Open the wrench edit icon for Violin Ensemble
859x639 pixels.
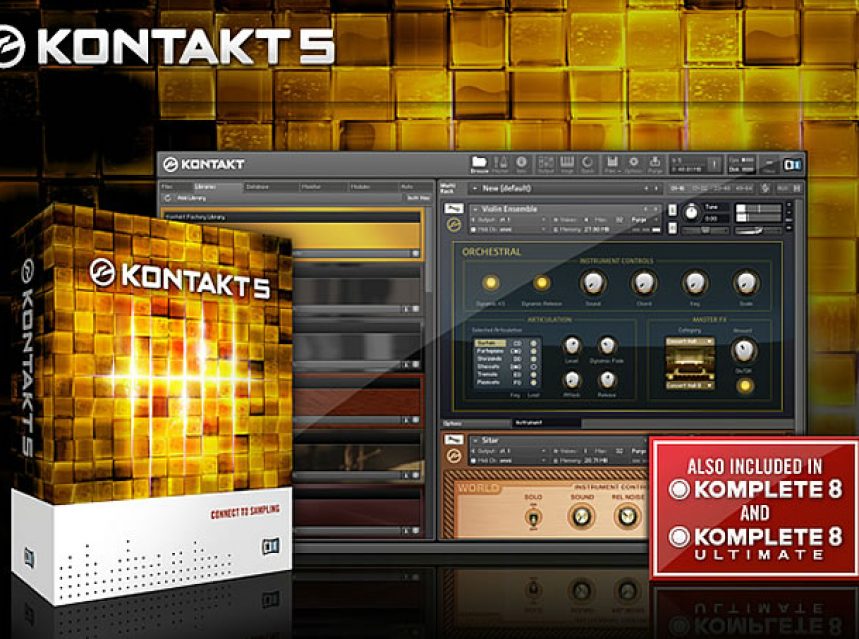point(454,209)
